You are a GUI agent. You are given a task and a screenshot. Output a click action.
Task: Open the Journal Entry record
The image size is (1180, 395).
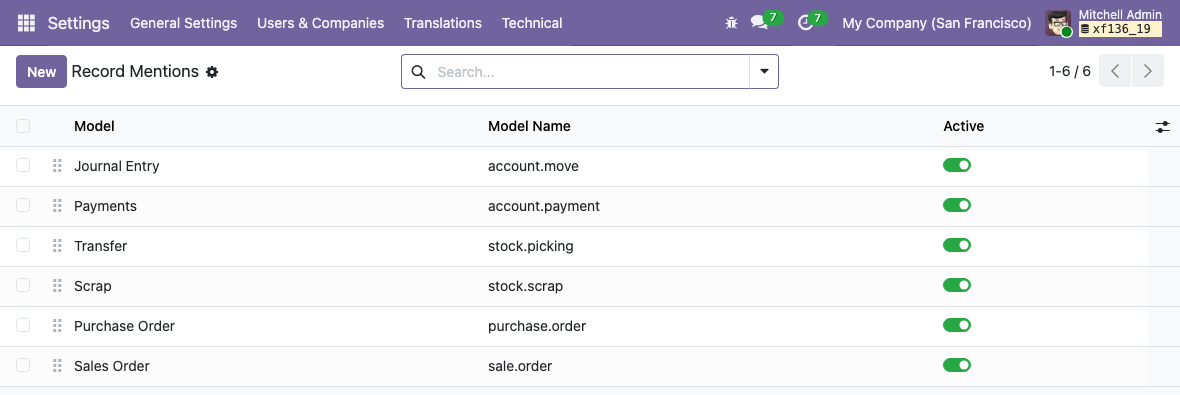(x=117, y=166)
